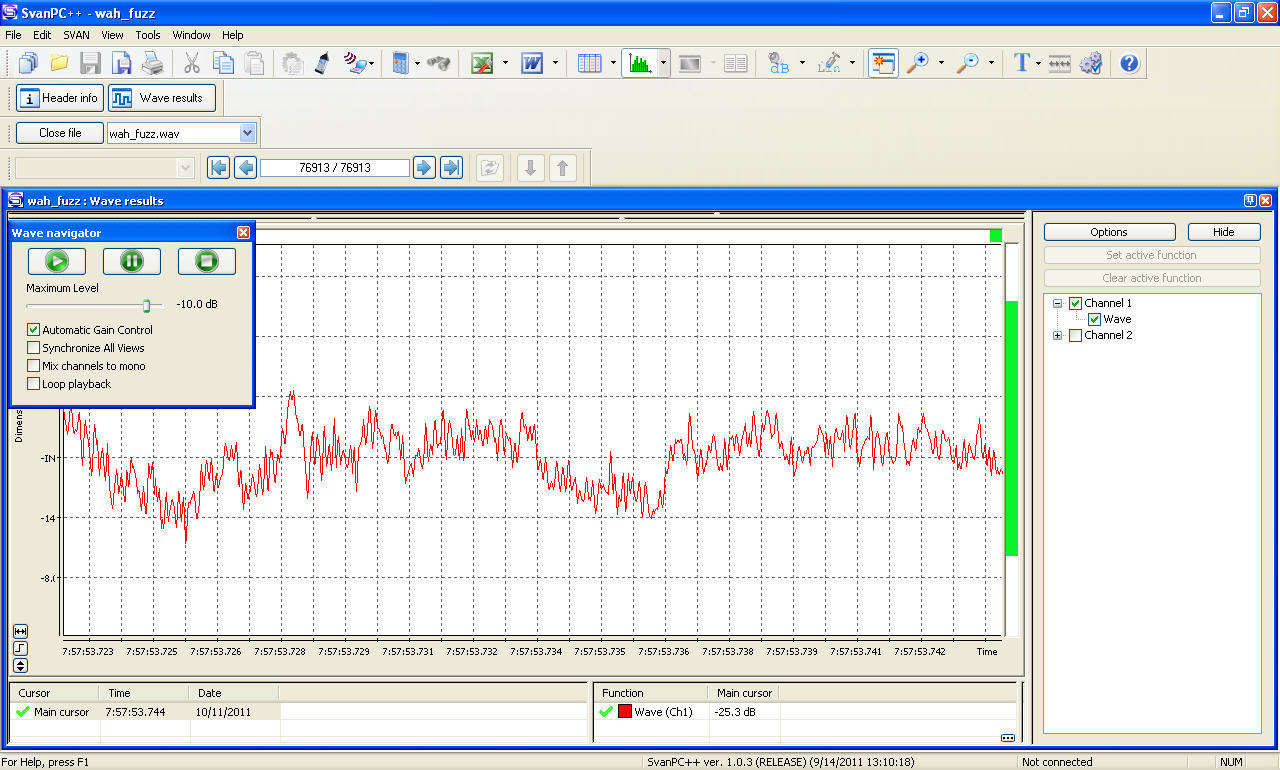Click the gears settings icon
Screen dimensions: 1280x770
coord(1090,63)
